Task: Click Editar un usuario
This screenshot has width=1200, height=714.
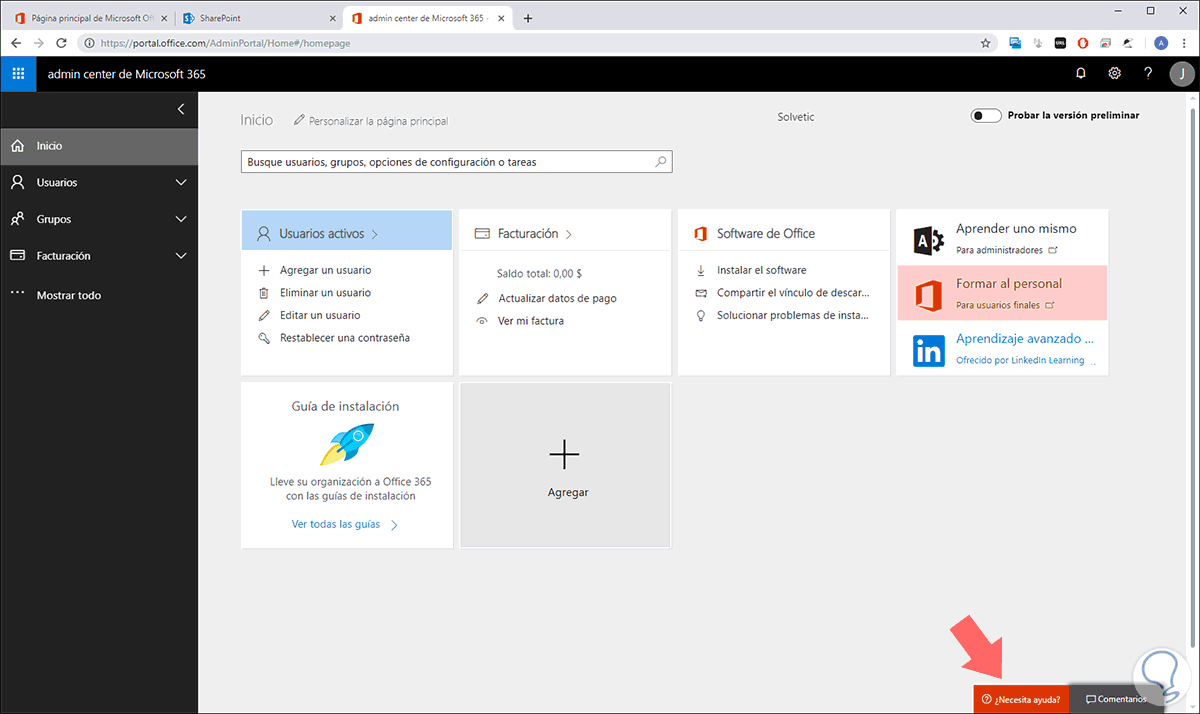Action: click(x=321, y=315)
